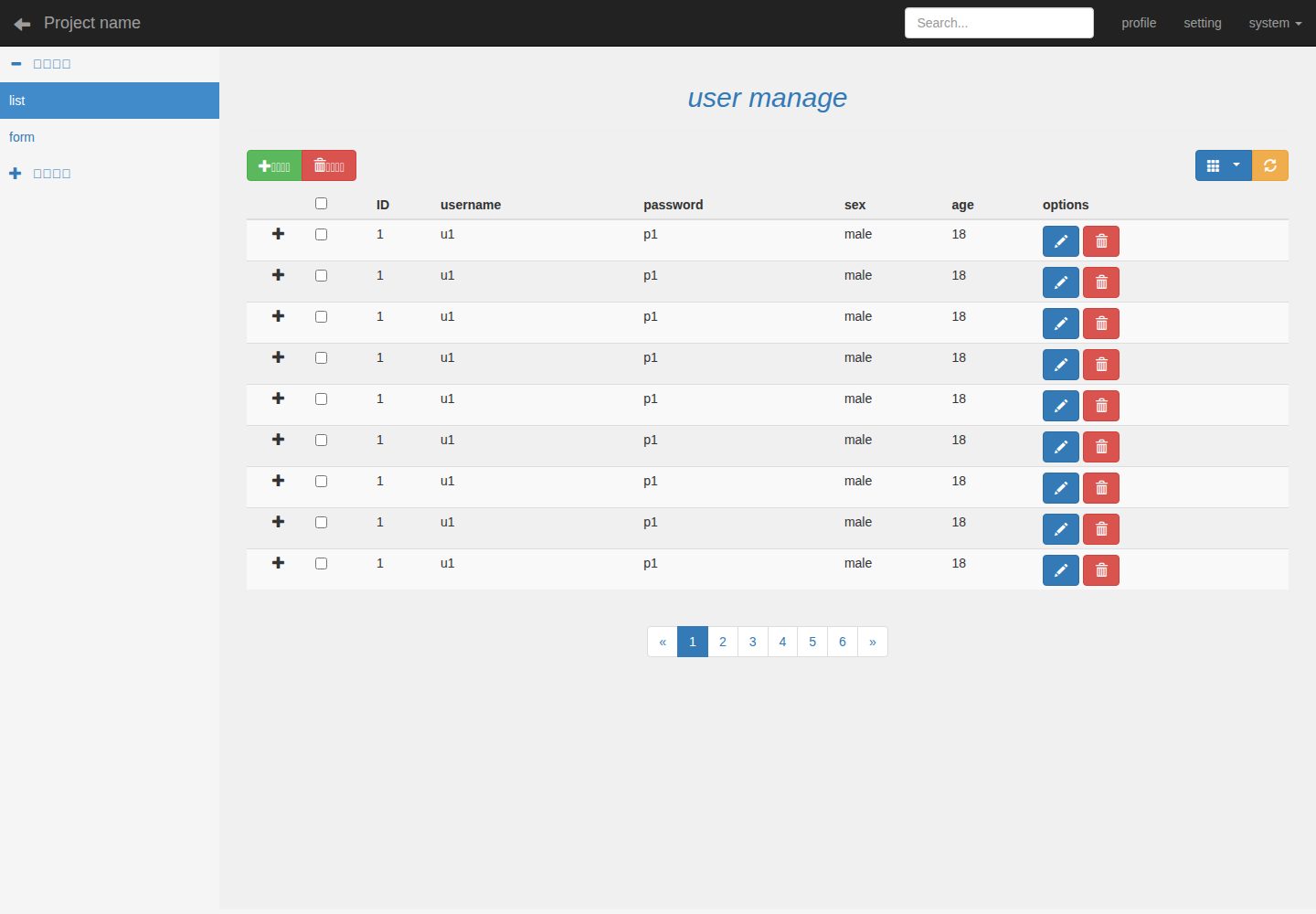Screen dimensions: 1316x914
Task: Select the list item in the sidebar
Action: coord(110,101)
